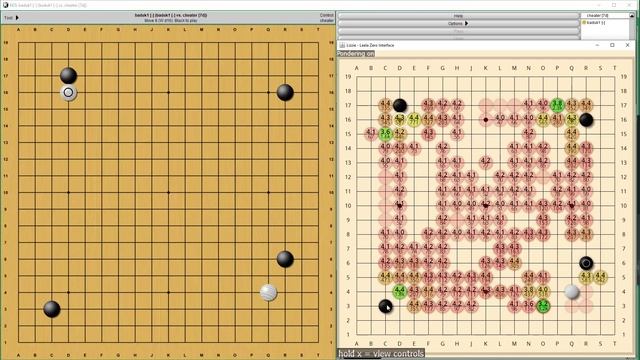Select badukf1 [-] row in user list
This screenshot has width=640, height=360.
[596, 22]
